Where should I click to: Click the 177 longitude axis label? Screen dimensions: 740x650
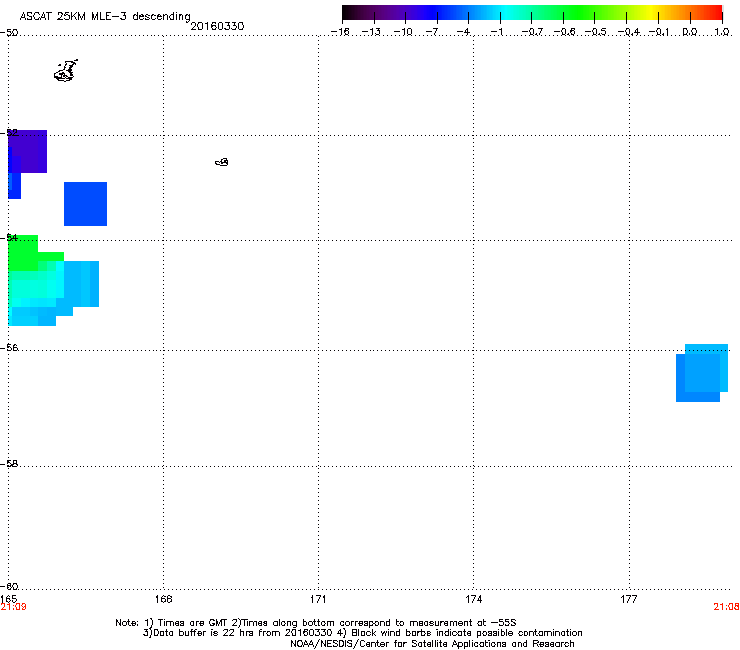click(629, 599)
